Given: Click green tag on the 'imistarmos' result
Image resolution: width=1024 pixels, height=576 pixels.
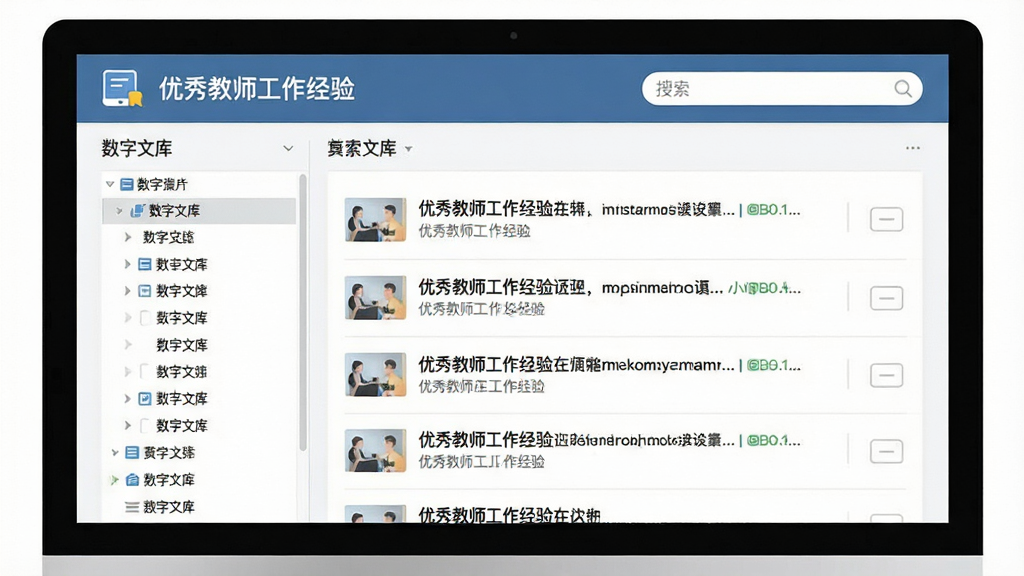Looking at the screenshot, I should coord(773,210).
